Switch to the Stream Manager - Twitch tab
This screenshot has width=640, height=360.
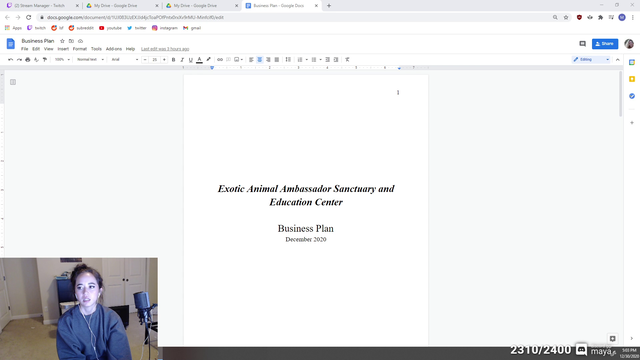click(42, 6)
